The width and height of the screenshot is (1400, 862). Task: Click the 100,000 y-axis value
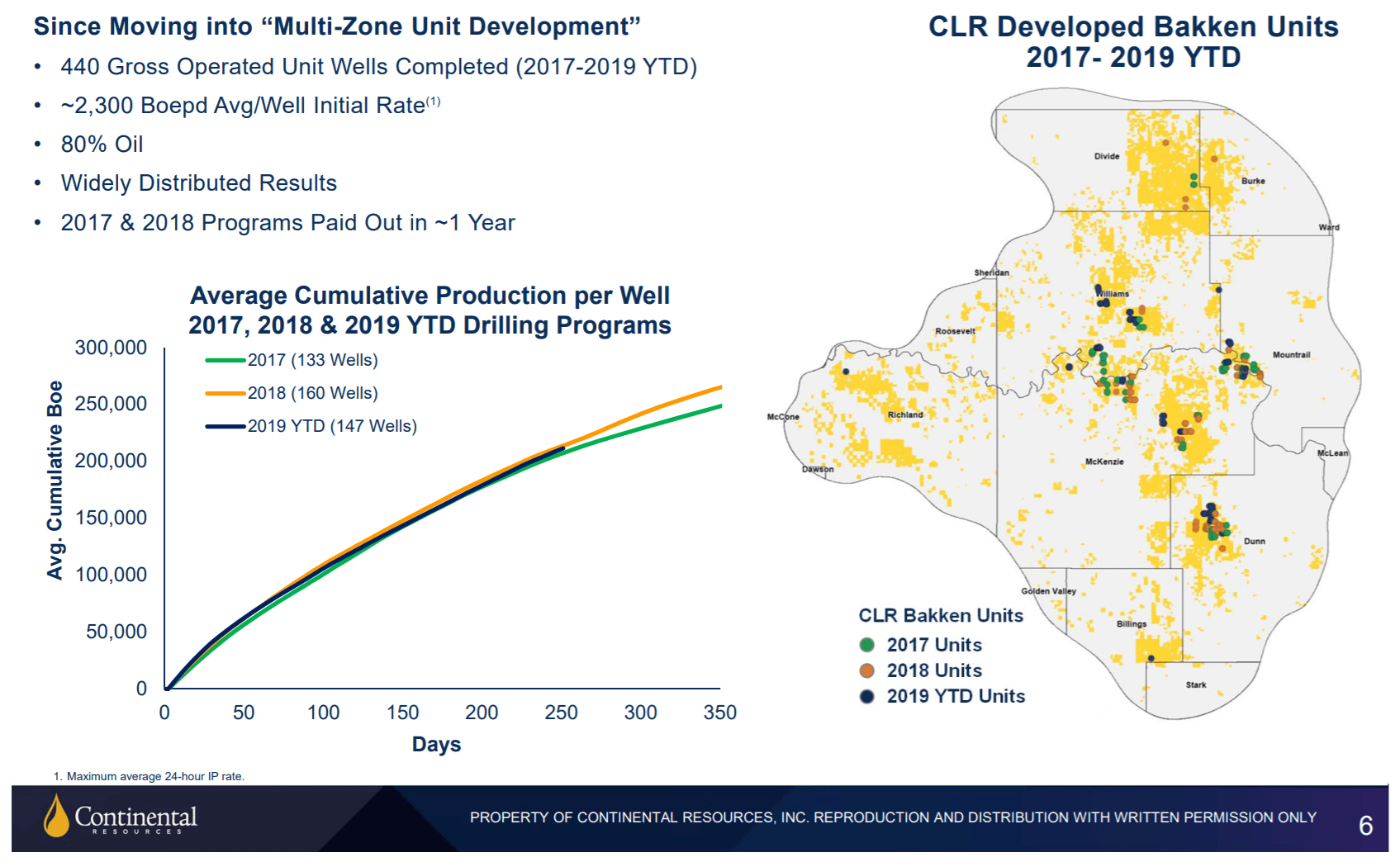[111, 575]
